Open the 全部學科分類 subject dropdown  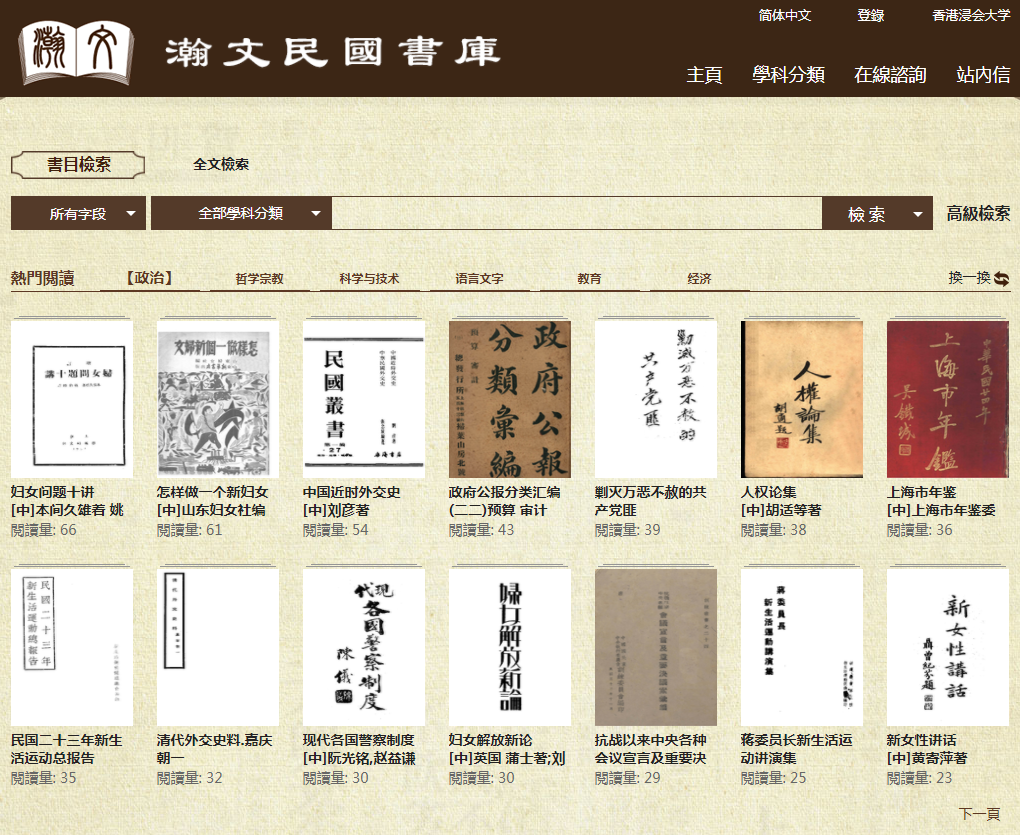click(240, 214)
